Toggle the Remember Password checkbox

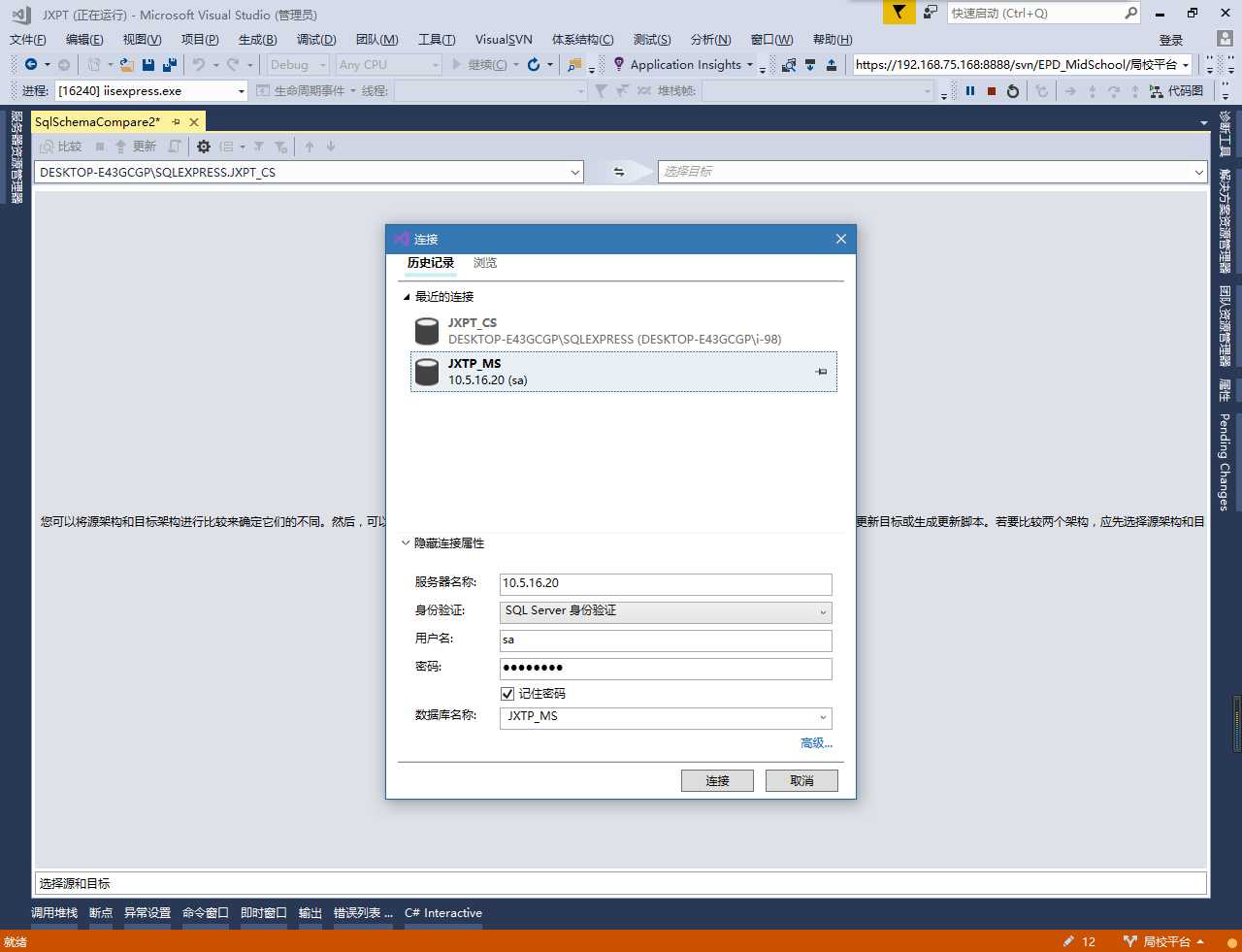click(507, 694)
